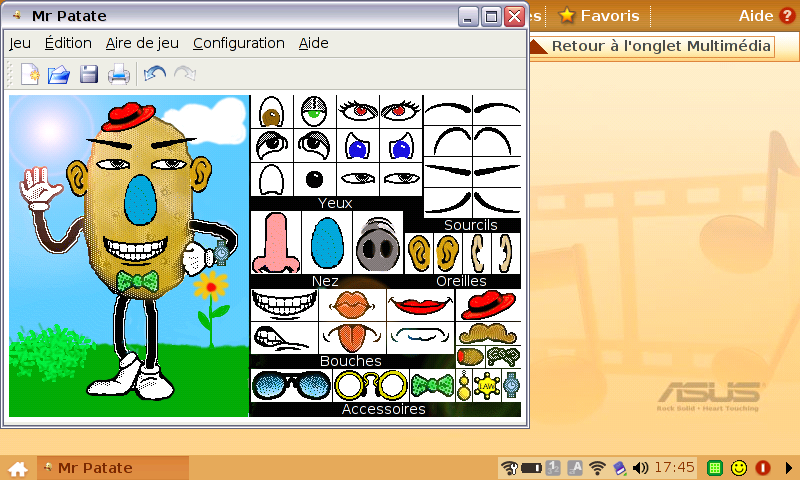Click the home icon on the taskbar
Viewport: 800px width, 480px height.
[18, 468]
